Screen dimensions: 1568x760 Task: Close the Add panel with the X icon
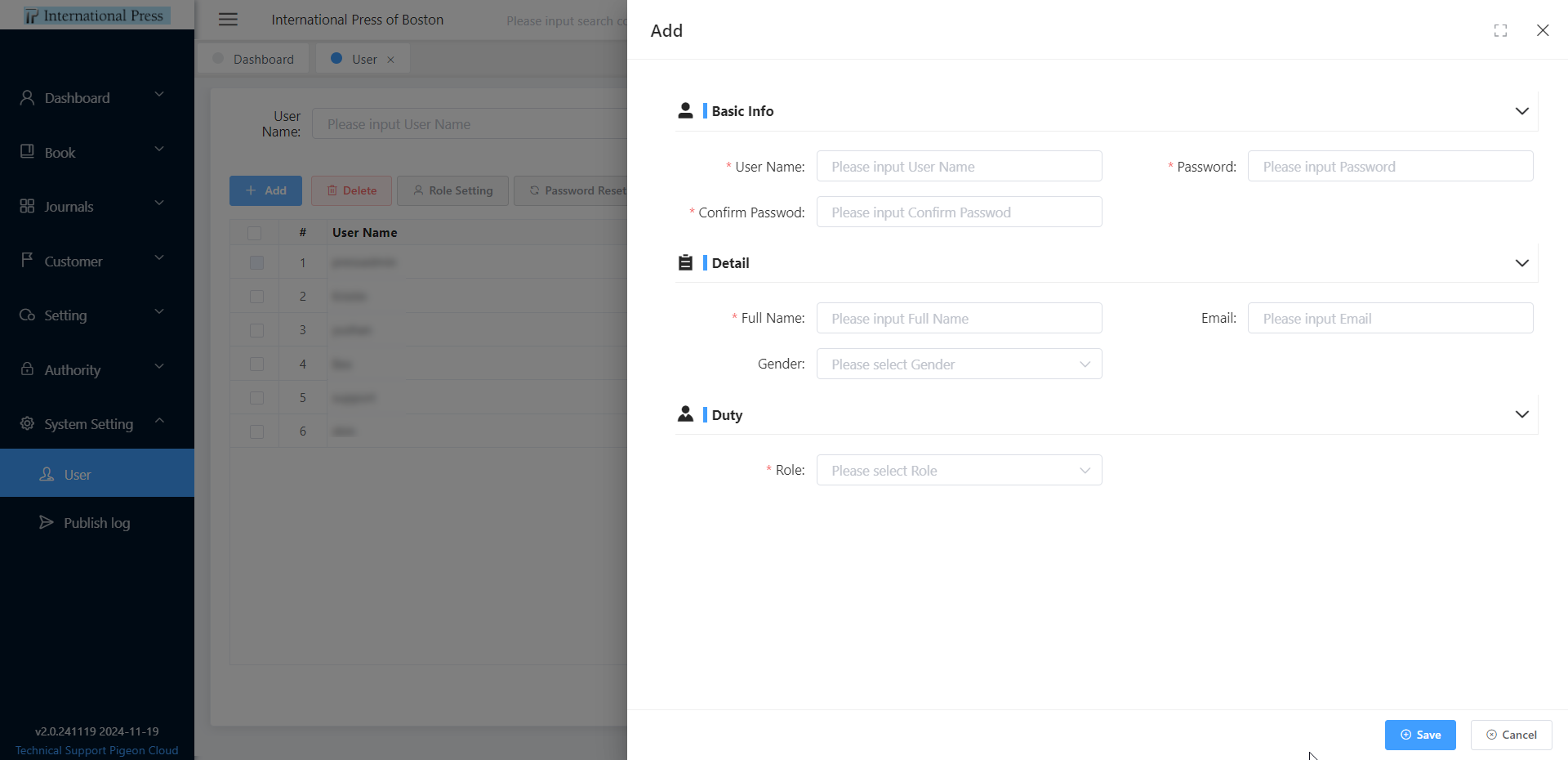(x=1543, y=30)
